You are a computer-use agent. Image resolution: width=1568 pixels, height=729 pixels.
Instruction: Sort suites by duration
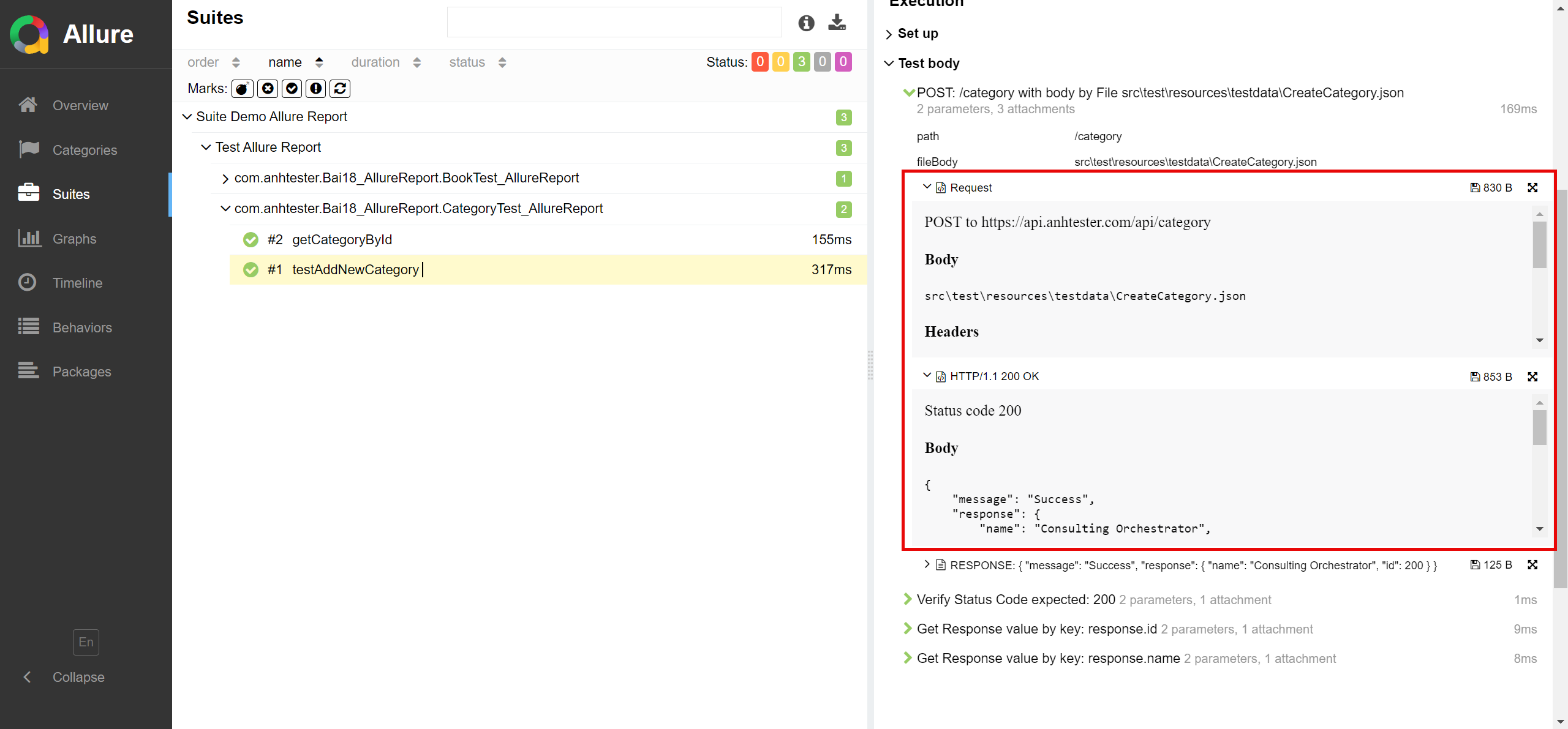tap(386, 62)
